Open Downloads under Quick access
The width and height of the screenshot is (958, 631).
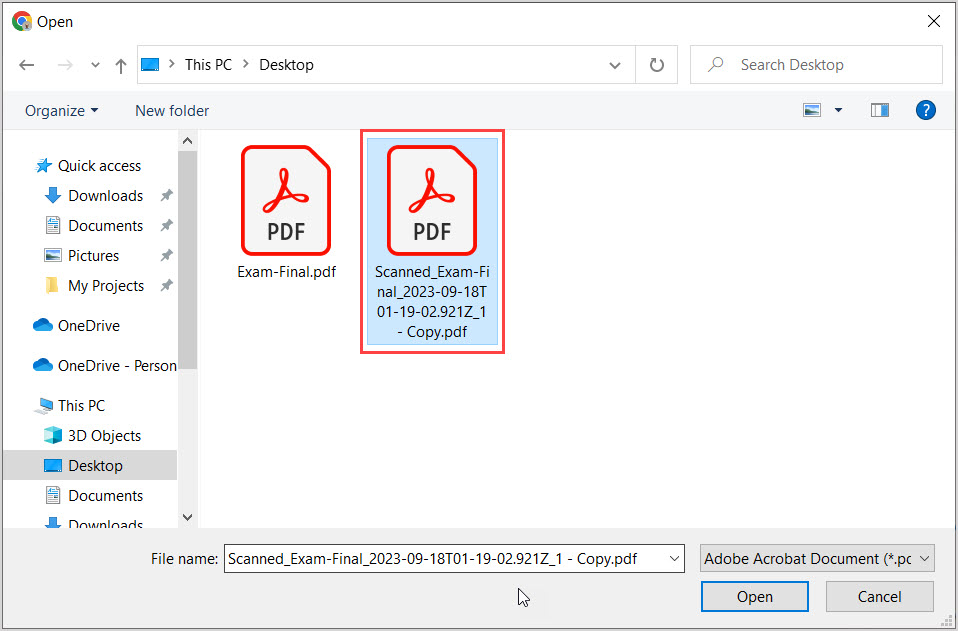105,196
